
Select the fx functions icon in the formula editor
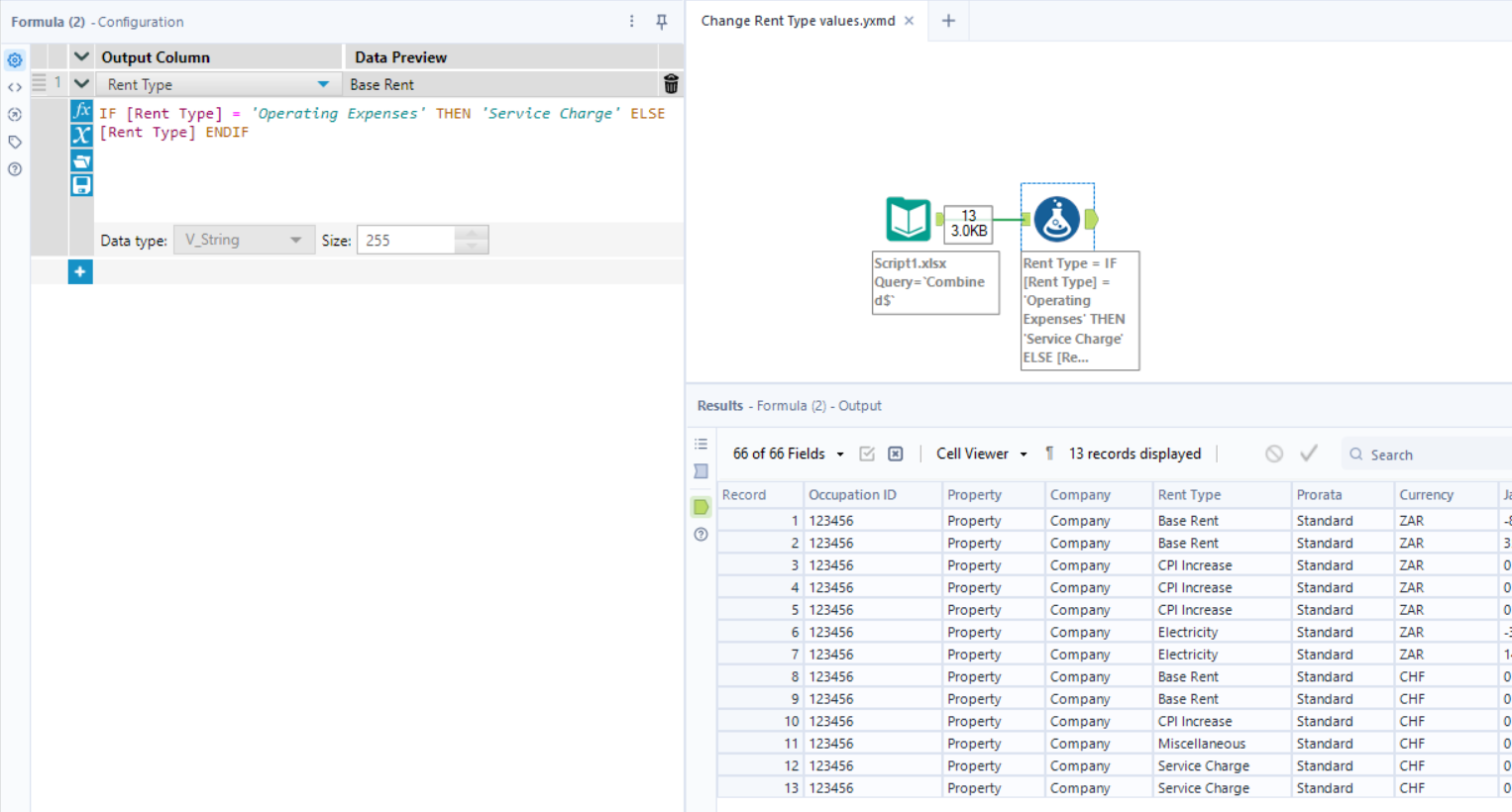[x=81, y=111]
